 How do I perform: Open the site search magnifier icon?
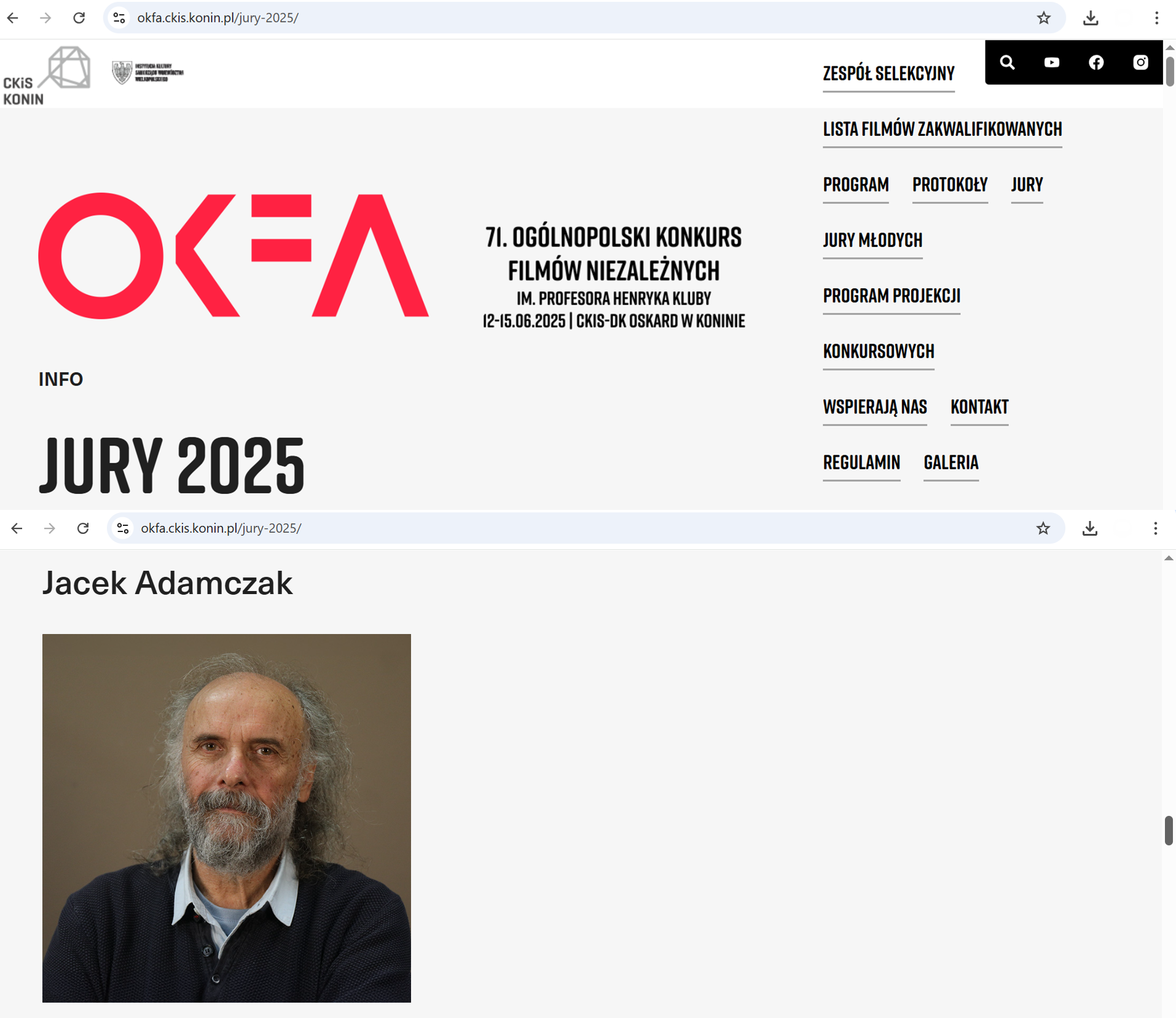coord(1007,62)
